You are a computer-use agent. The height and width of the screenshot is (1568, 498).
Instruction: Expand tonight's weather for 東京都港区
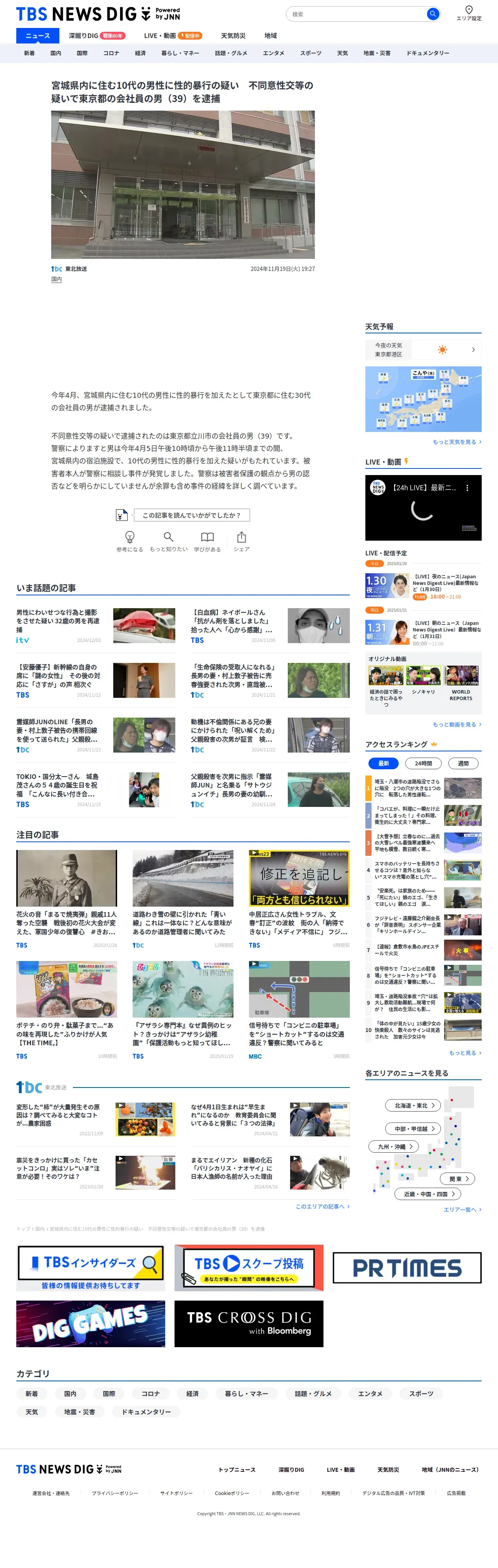coord(423,349)
